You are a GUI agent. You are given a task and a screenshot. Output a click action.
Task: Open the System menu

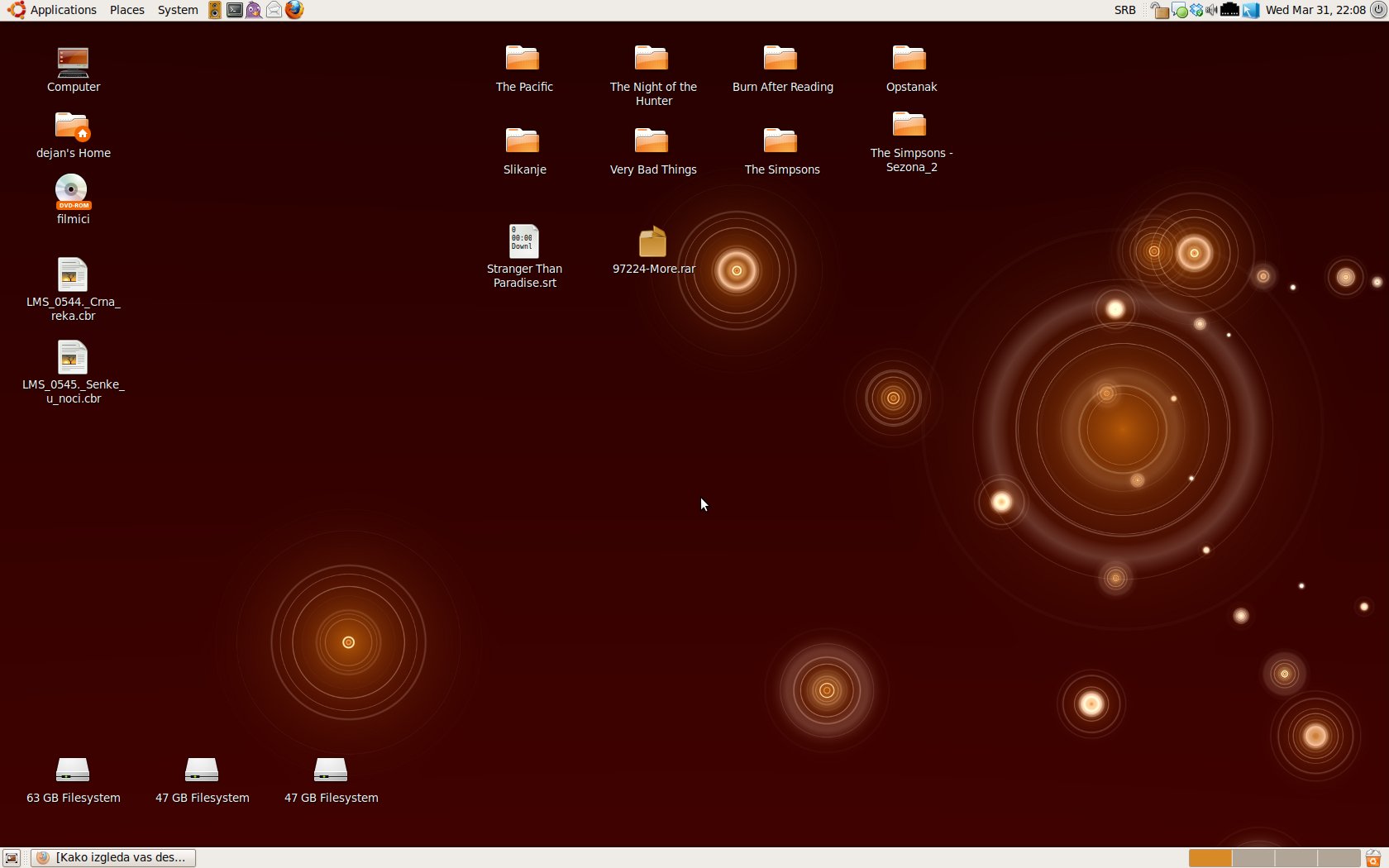tap(178, 10)
